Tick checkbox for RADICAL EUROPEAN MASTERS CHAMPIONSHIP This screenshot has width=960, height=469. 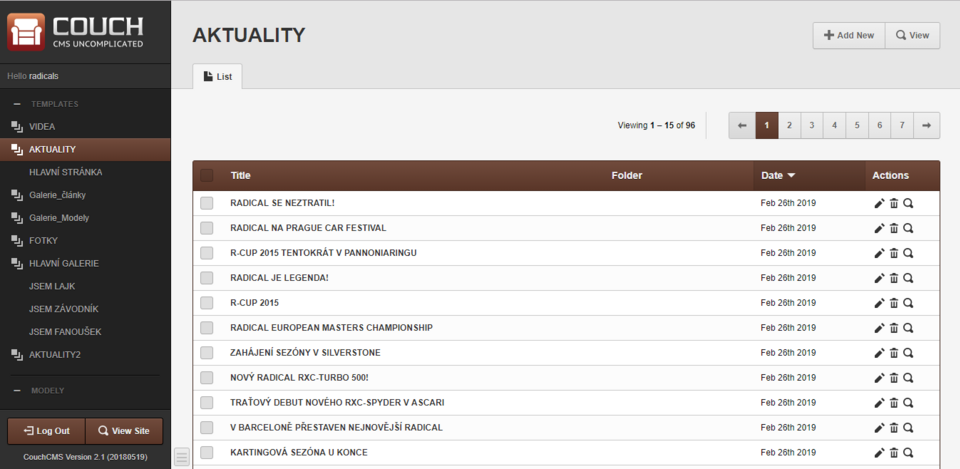coord(207,328)
